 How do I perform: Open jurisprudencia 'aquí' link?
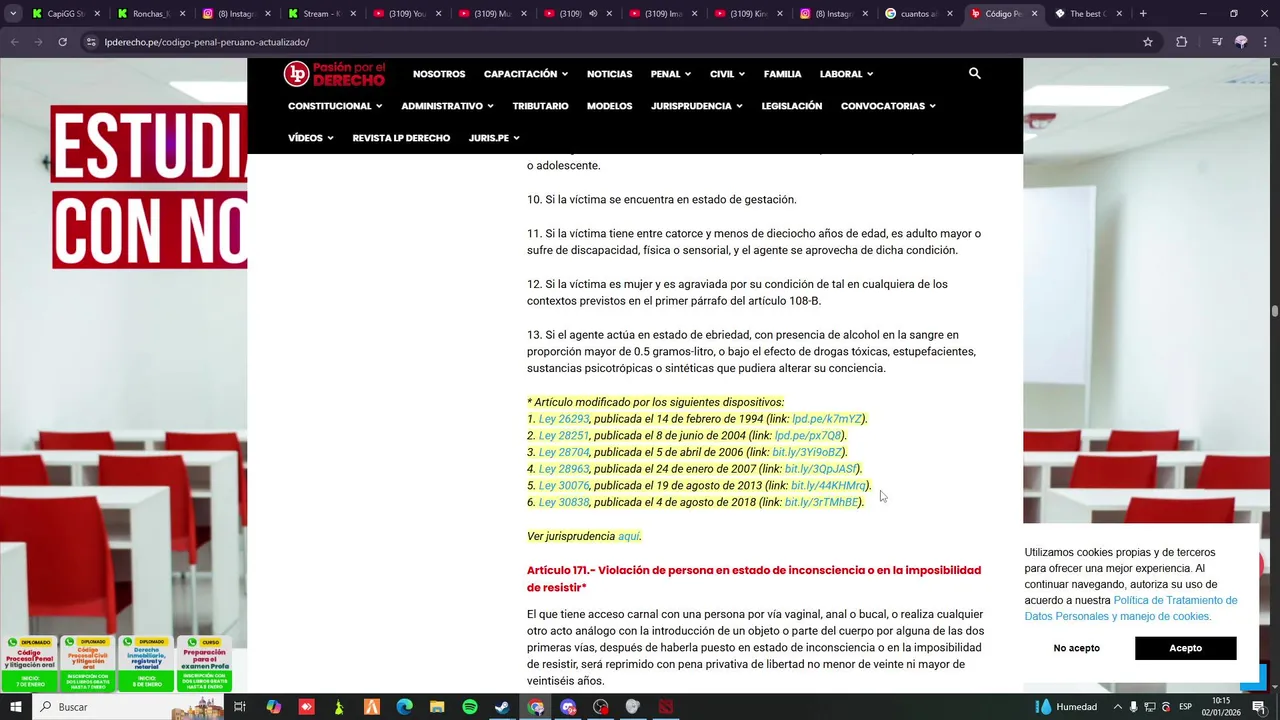click(x=628, y=536)
